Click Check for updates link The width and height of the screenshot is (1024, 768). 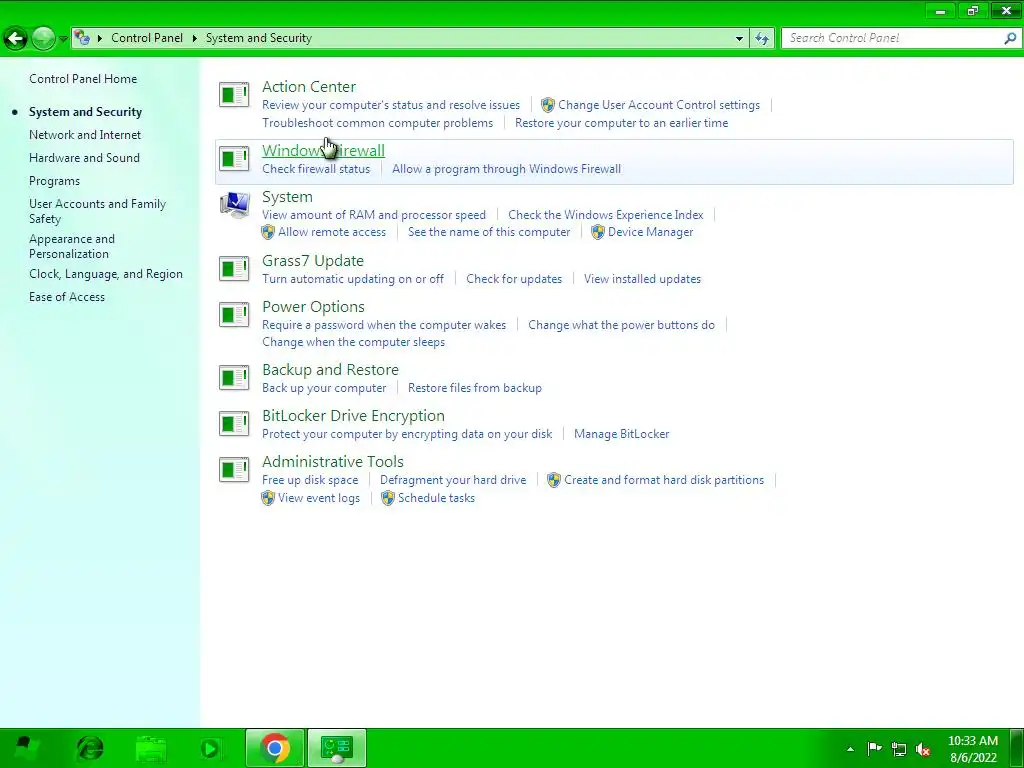click(514, 279)
